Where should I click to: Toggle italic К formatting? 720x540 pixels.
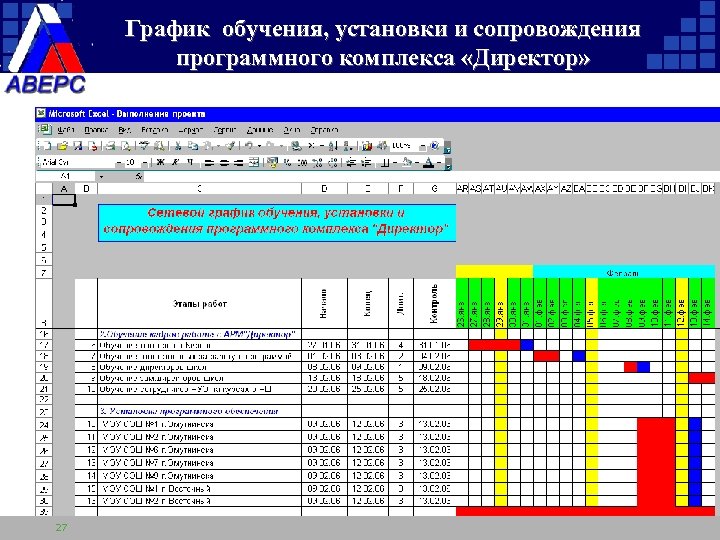[x=175, y=163]
